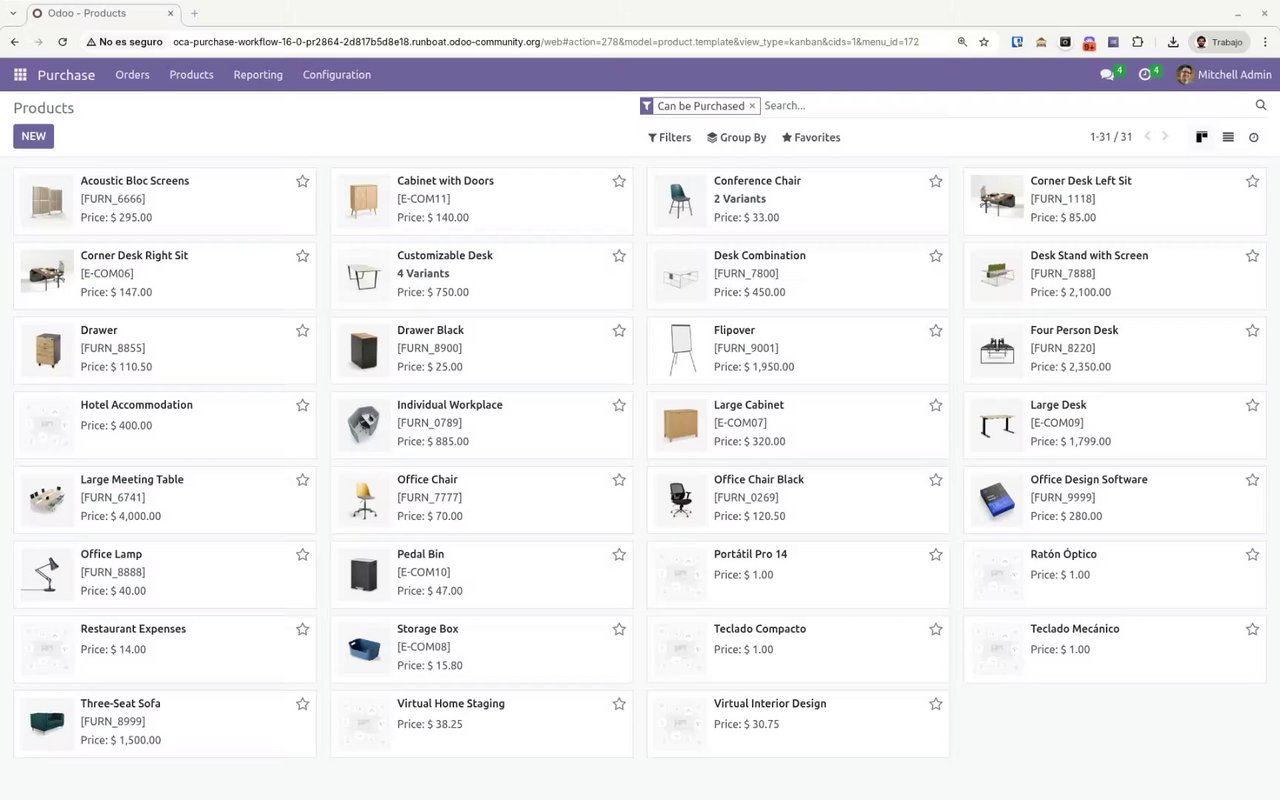This screenshot has width=1280, height=800.
Task: Reload the current page
Action: point(63,42)
